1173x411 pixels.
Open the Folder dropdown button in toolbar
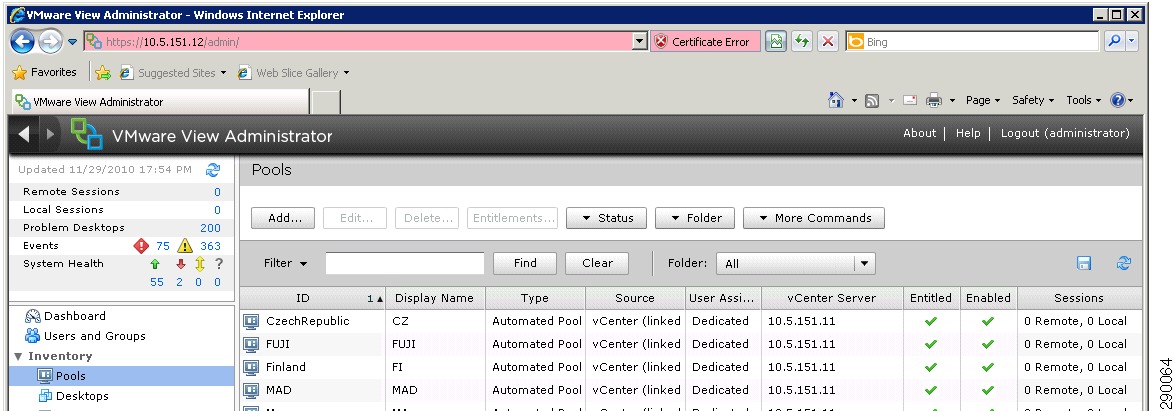[695, 218]
